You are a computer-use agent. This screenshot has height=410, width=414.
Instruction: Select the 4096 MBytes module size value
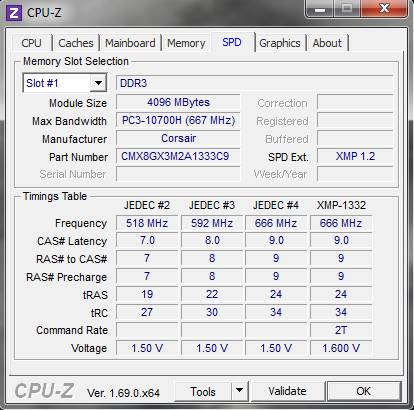pos(178,102)
